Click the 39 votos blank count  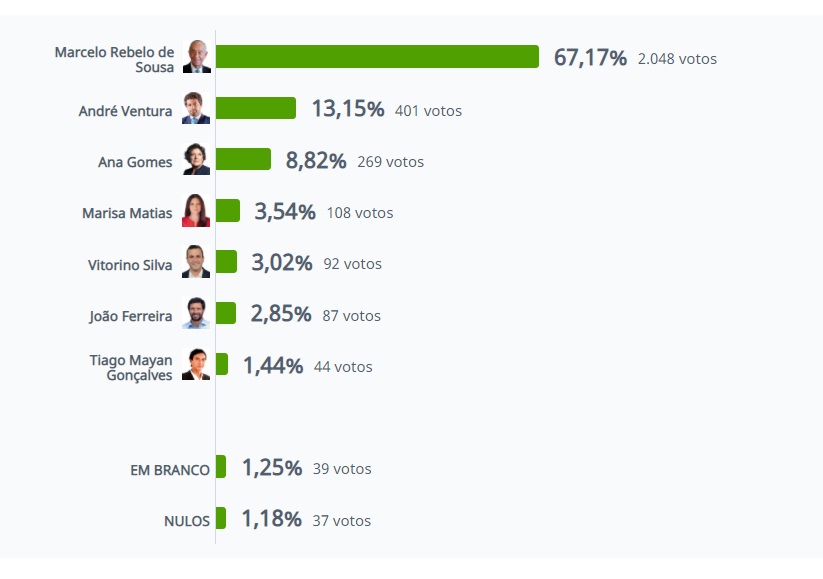point(341,469)
